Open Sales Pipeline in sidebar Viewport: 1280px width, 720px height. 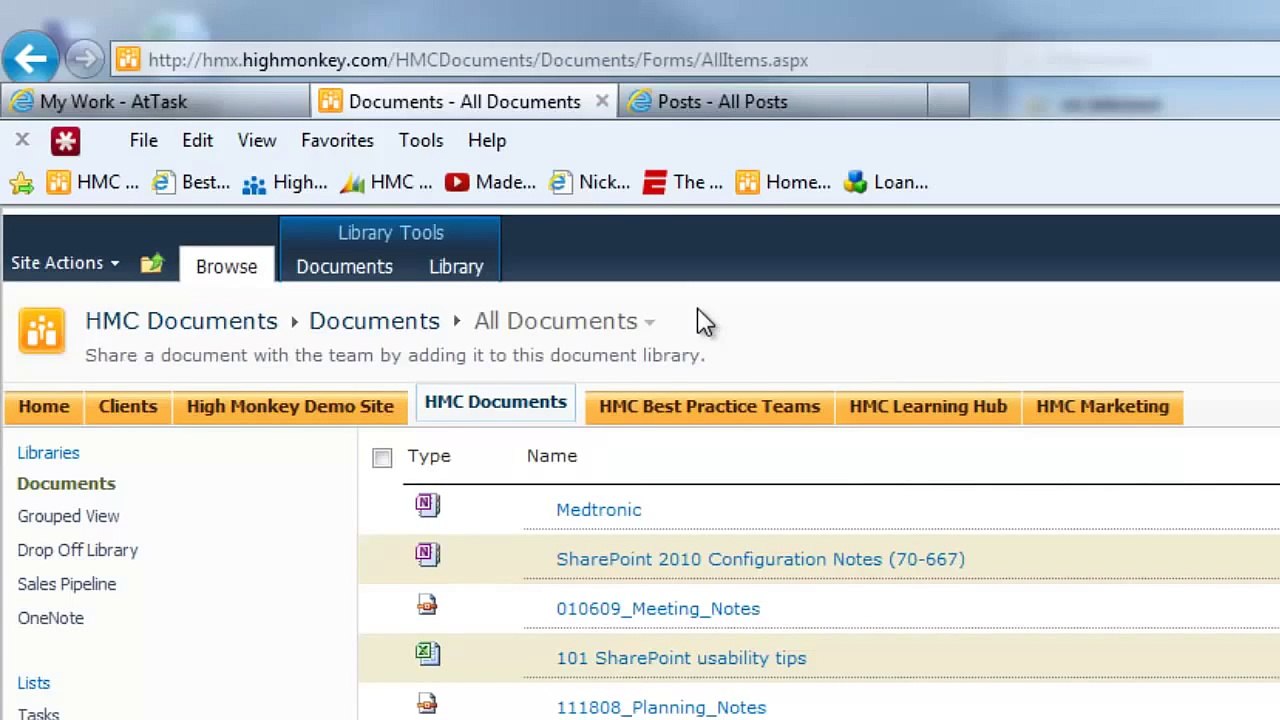66,584
